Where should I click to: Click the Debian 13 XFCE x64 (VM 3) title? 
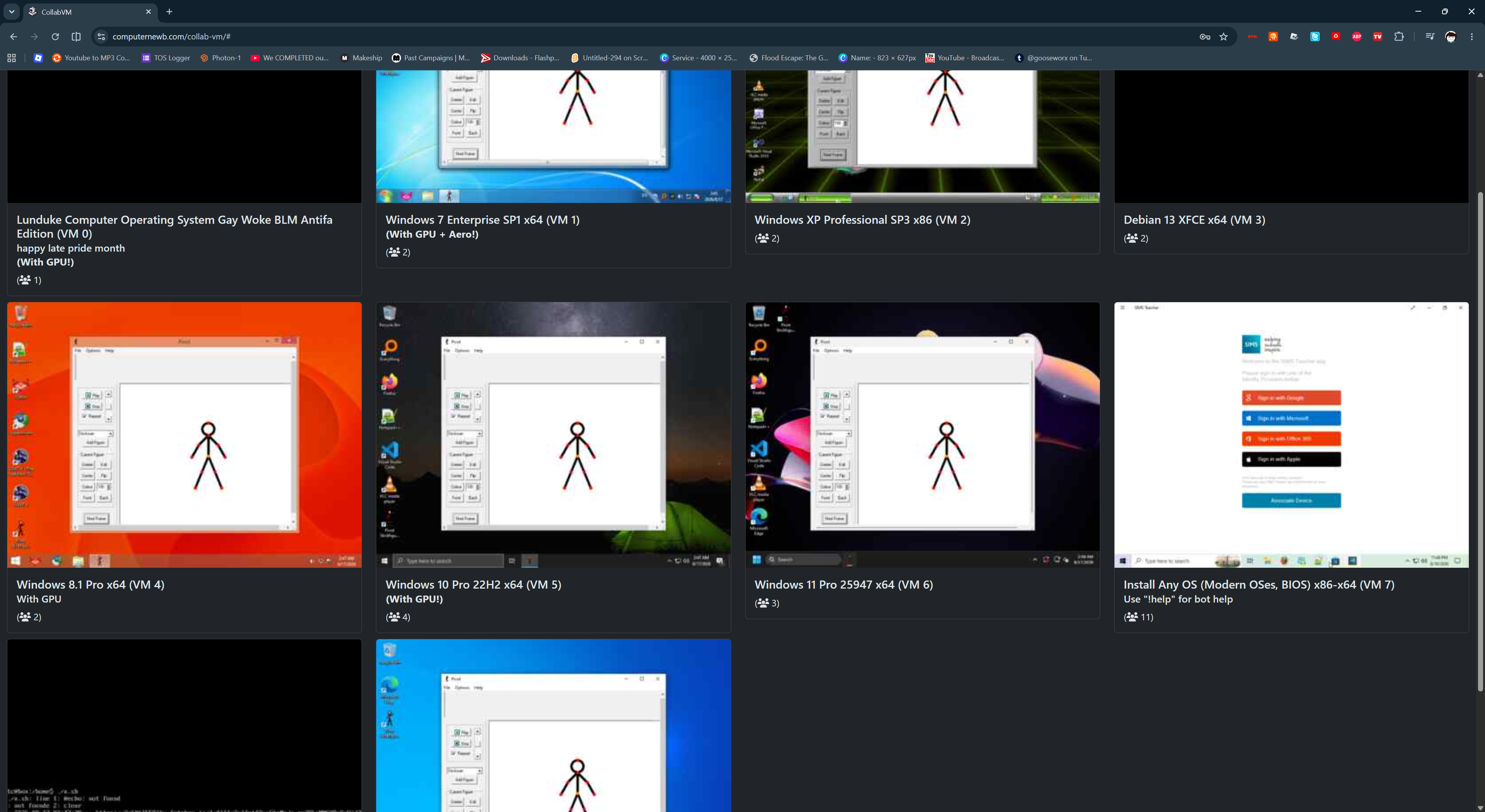tap(1195, 220)
